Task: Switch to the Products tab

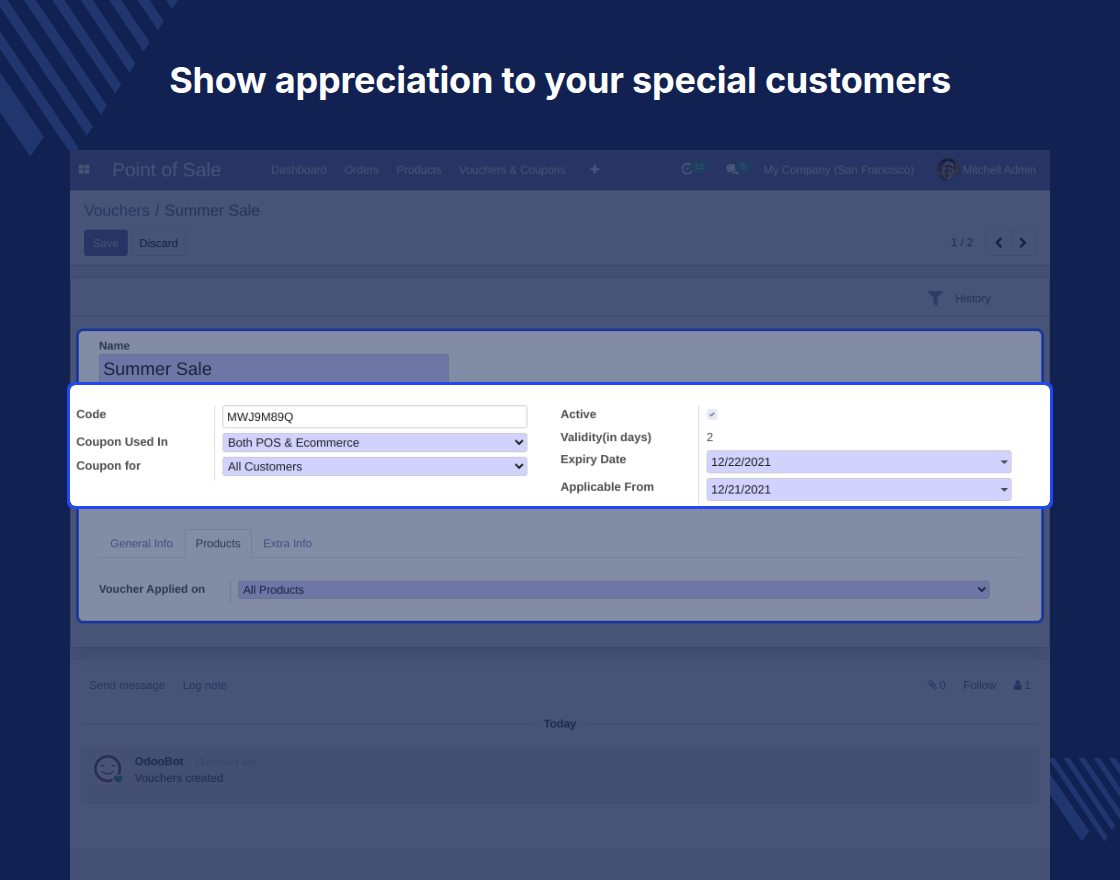Action: click(218, 544)
